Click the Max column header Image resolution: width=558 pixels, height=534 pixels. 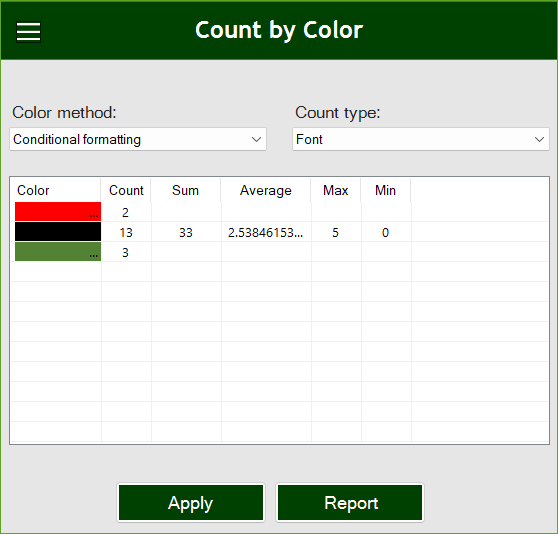336,190
